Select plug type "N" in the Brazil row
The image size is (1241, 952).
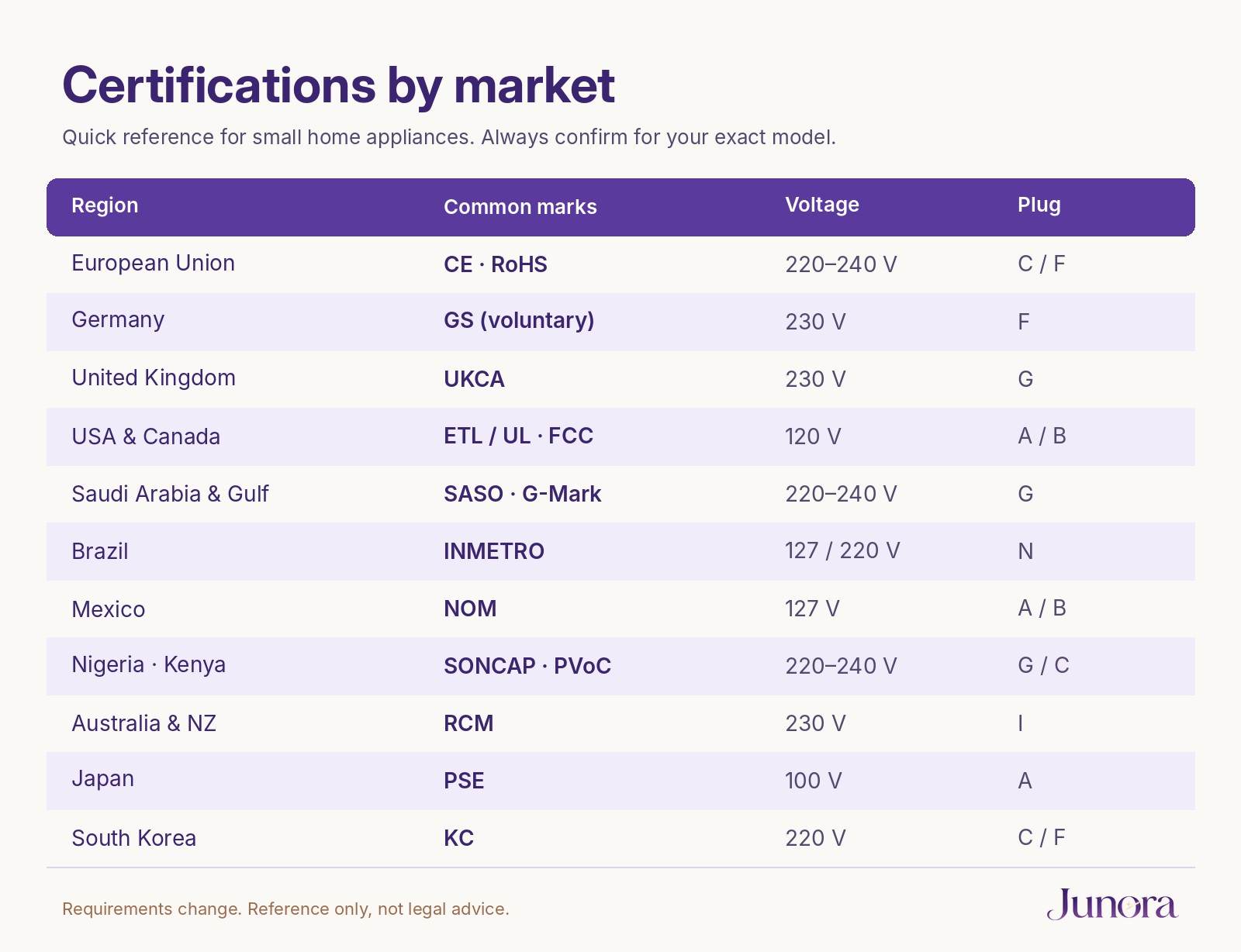[x=1025, y=551]
